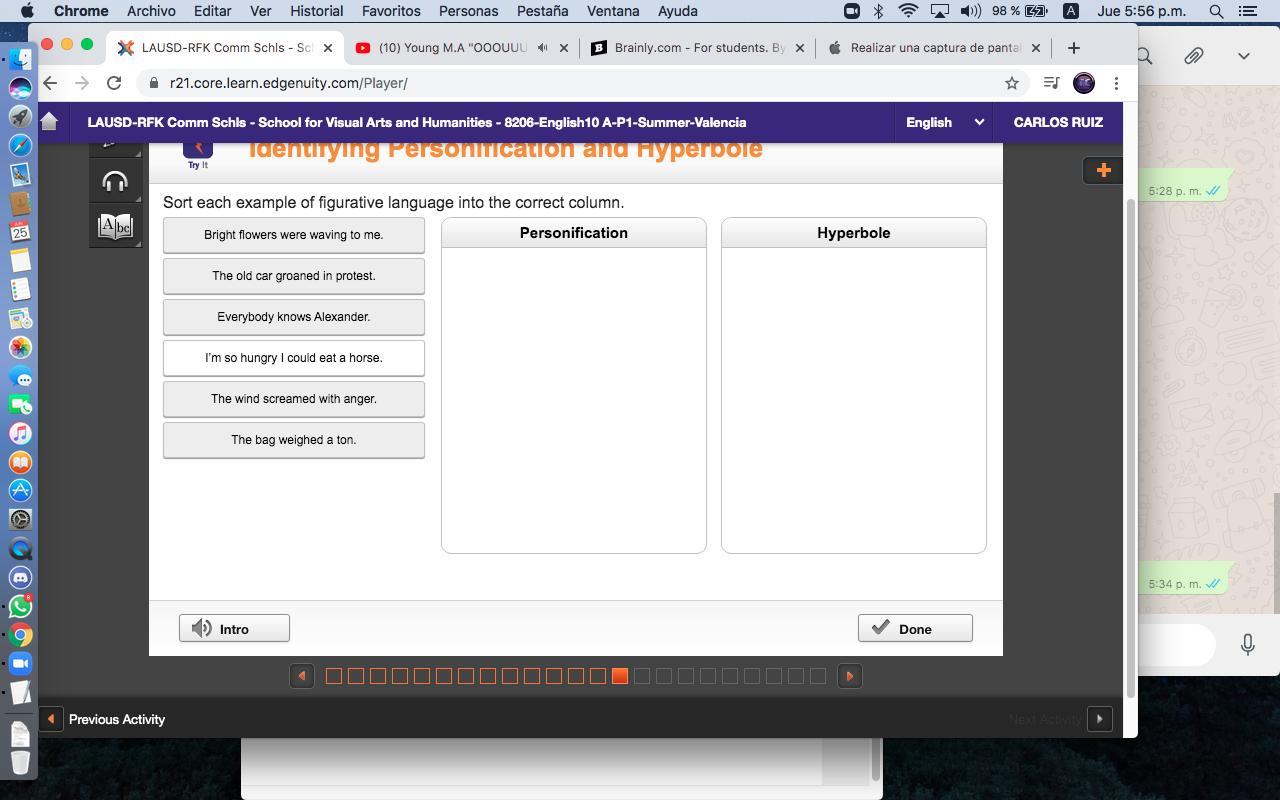Viewport: 1280px width, 800px height.
Task: Click Chrome back navigation arrow
Action: [x=50, y=83]
